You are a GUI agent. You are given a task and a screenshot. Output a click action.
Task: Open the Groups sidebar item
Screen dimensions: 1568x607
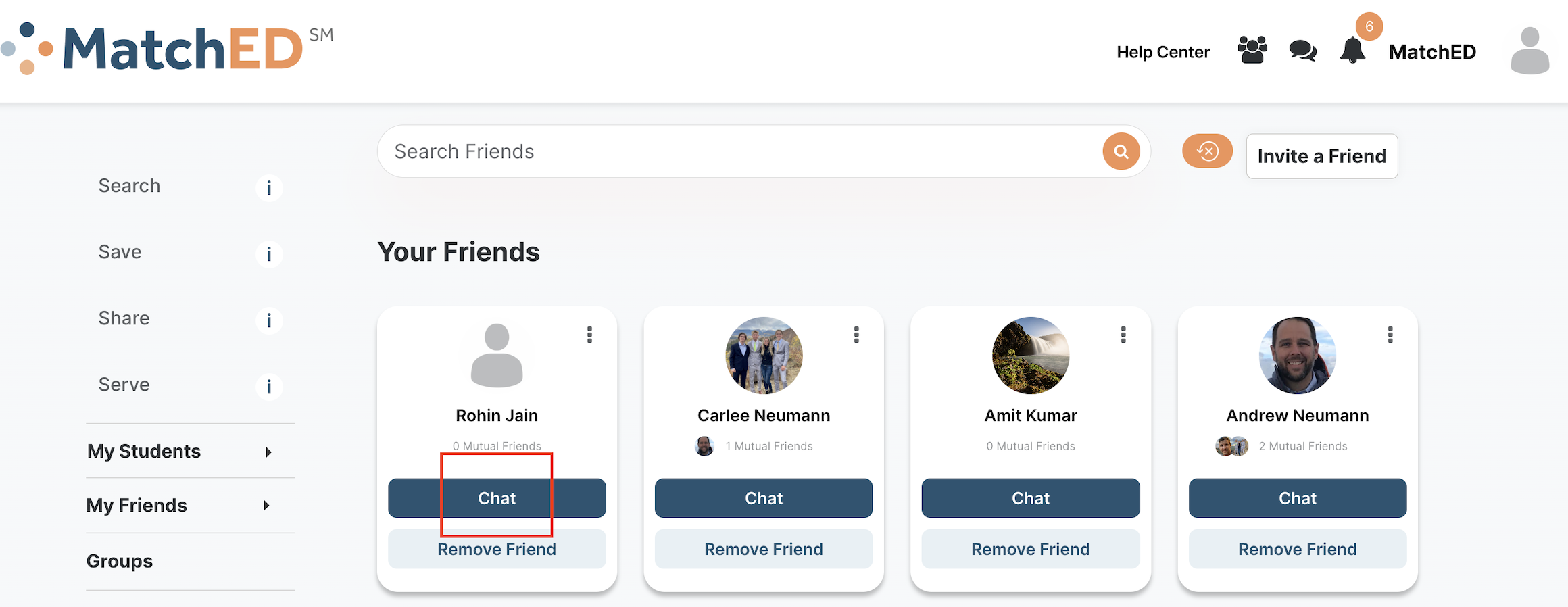[120, 561]
